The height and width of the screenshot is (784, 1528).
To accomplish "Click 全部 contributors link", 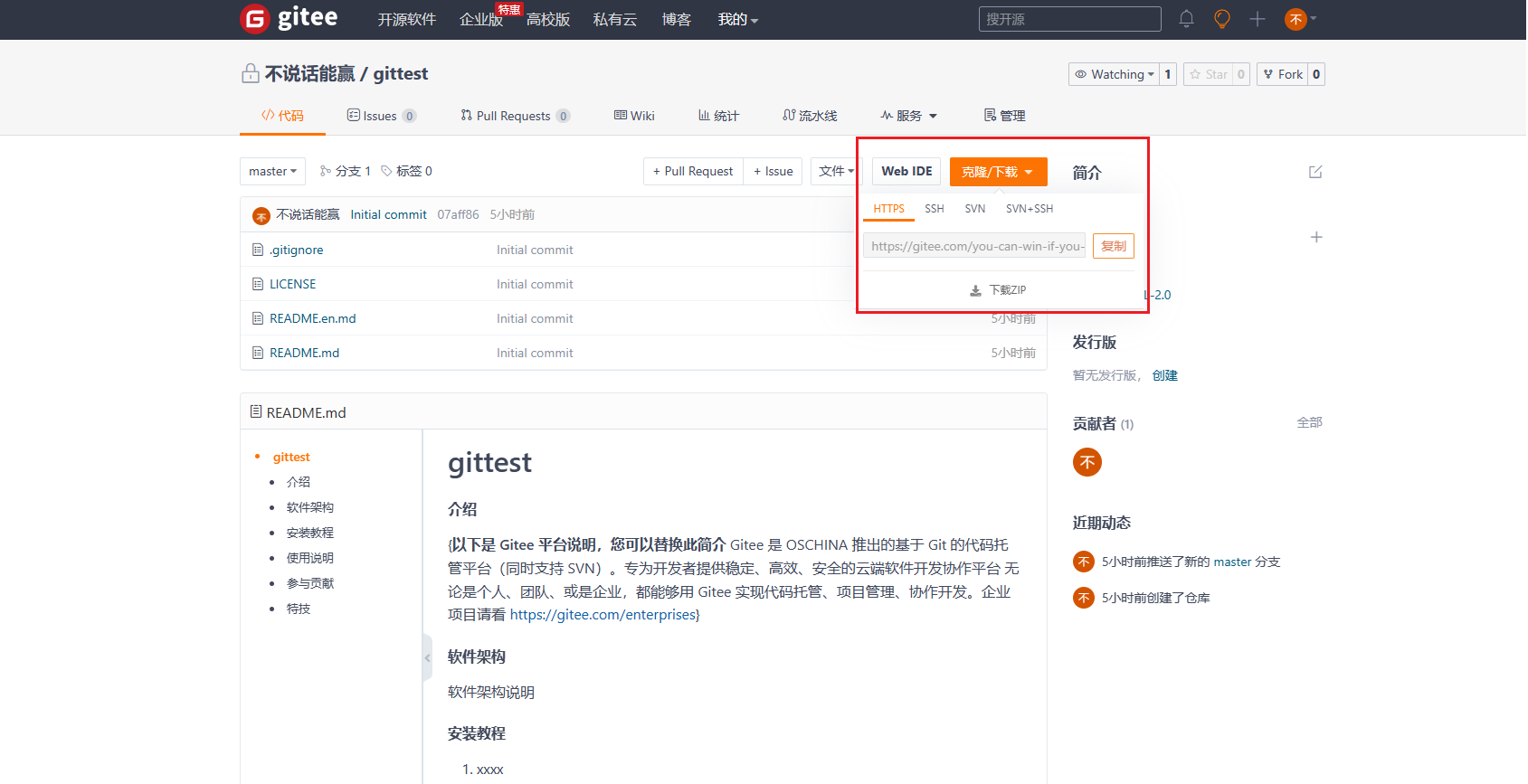I will coord(1309,422).
